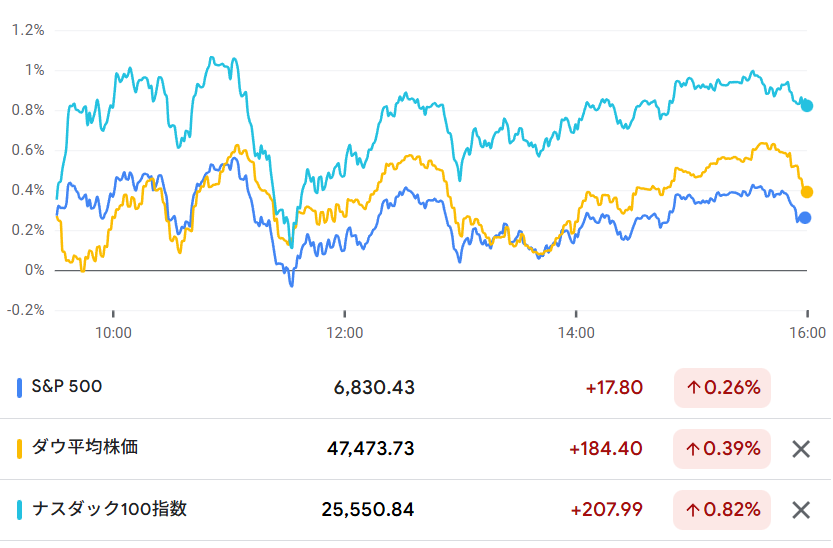Click the yellow Dow endpoint dot on chart

pyautogui.click(x=807, y=192)
